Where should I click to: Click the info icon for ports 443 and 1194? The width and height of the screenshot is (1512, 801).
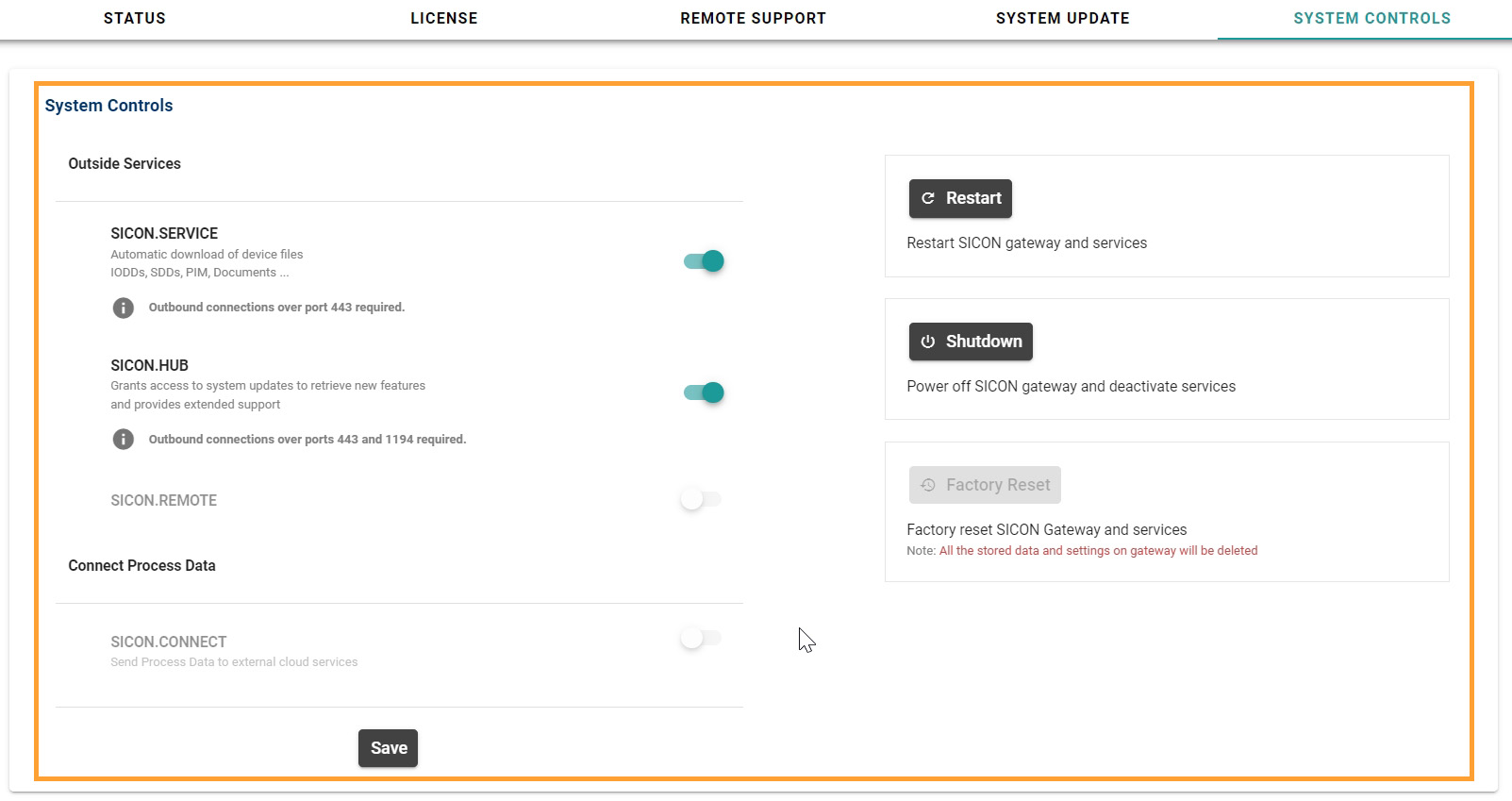[124, 440]
